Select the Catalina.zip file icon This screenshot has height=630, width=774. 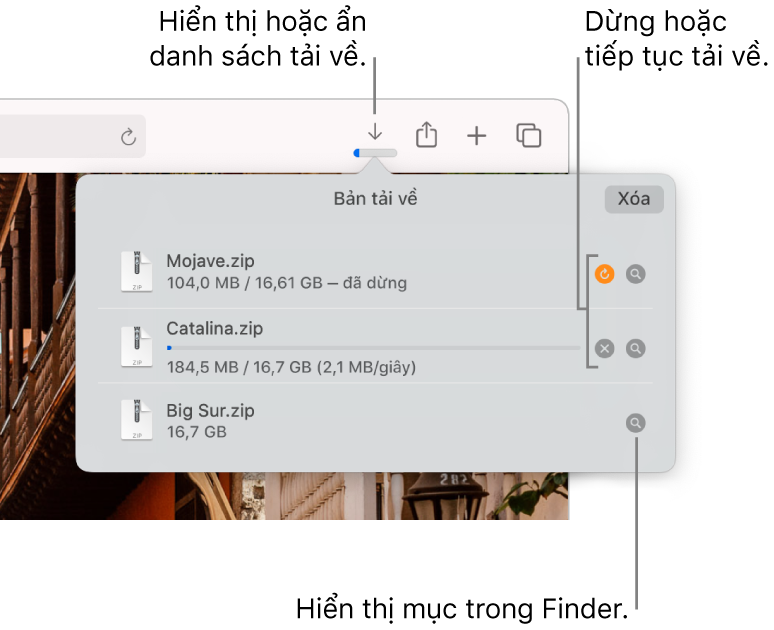[137, 347]
